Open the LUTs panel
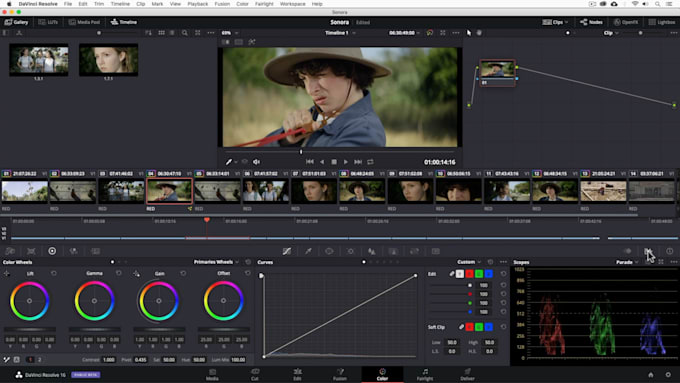This screenshot has height=383, width=680. coord(48,22)
